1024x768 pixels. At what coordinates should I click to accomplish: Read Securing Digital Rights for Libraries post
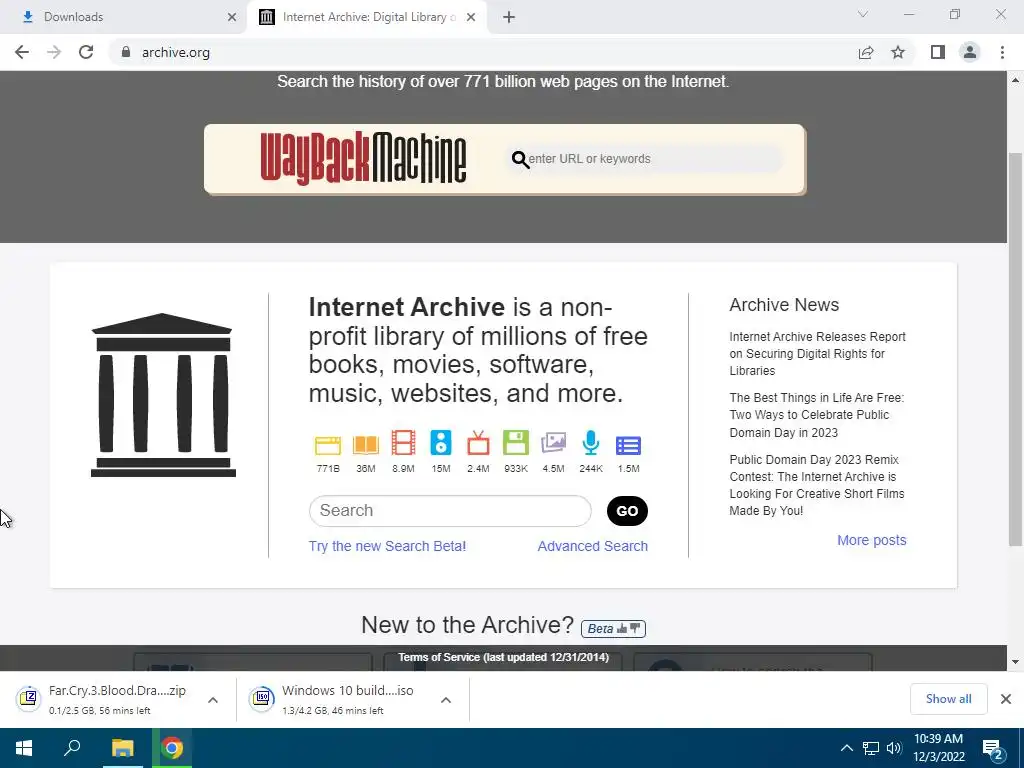[x=818, y=353]
